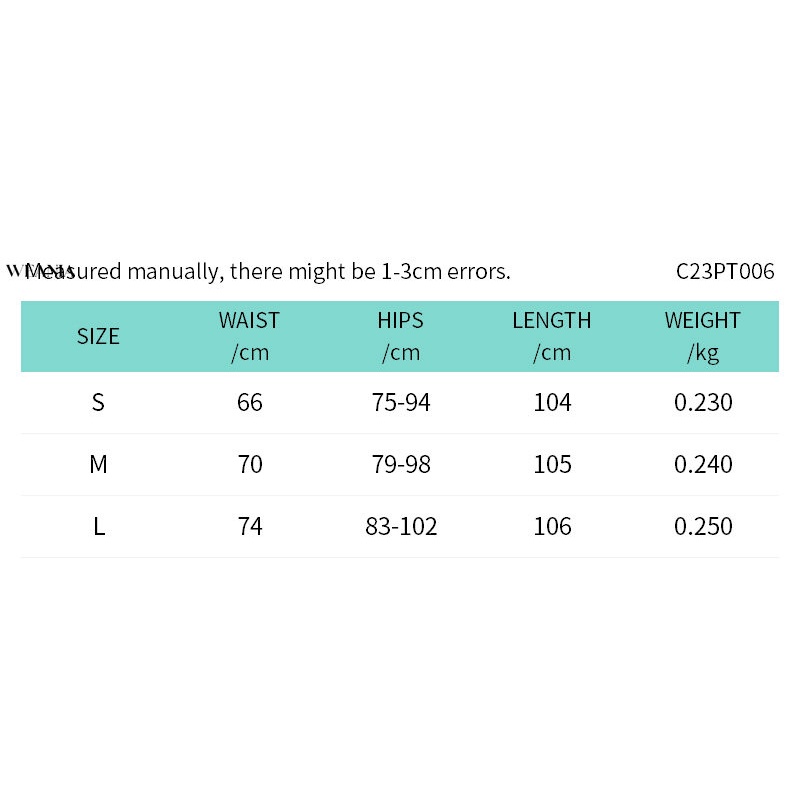Select the LENGTH /cm column header
Screen dimensions: 800x800
click(551, 336)
